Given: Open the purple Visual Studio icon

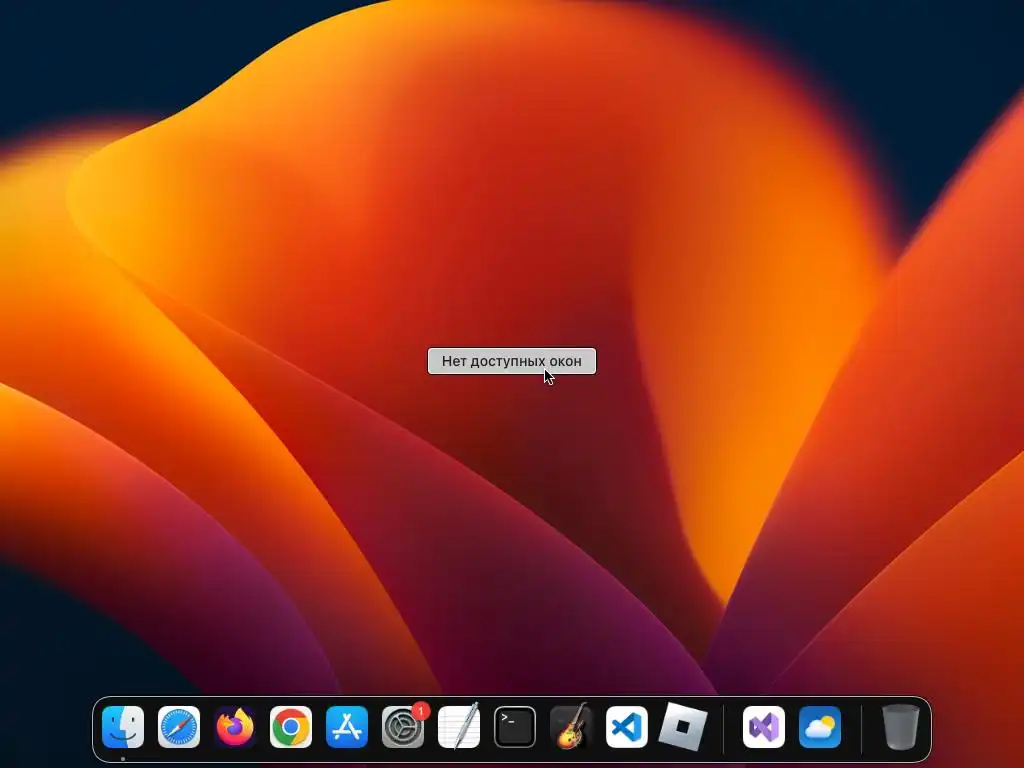Looking at the screenshot, I should coord(763,727).
